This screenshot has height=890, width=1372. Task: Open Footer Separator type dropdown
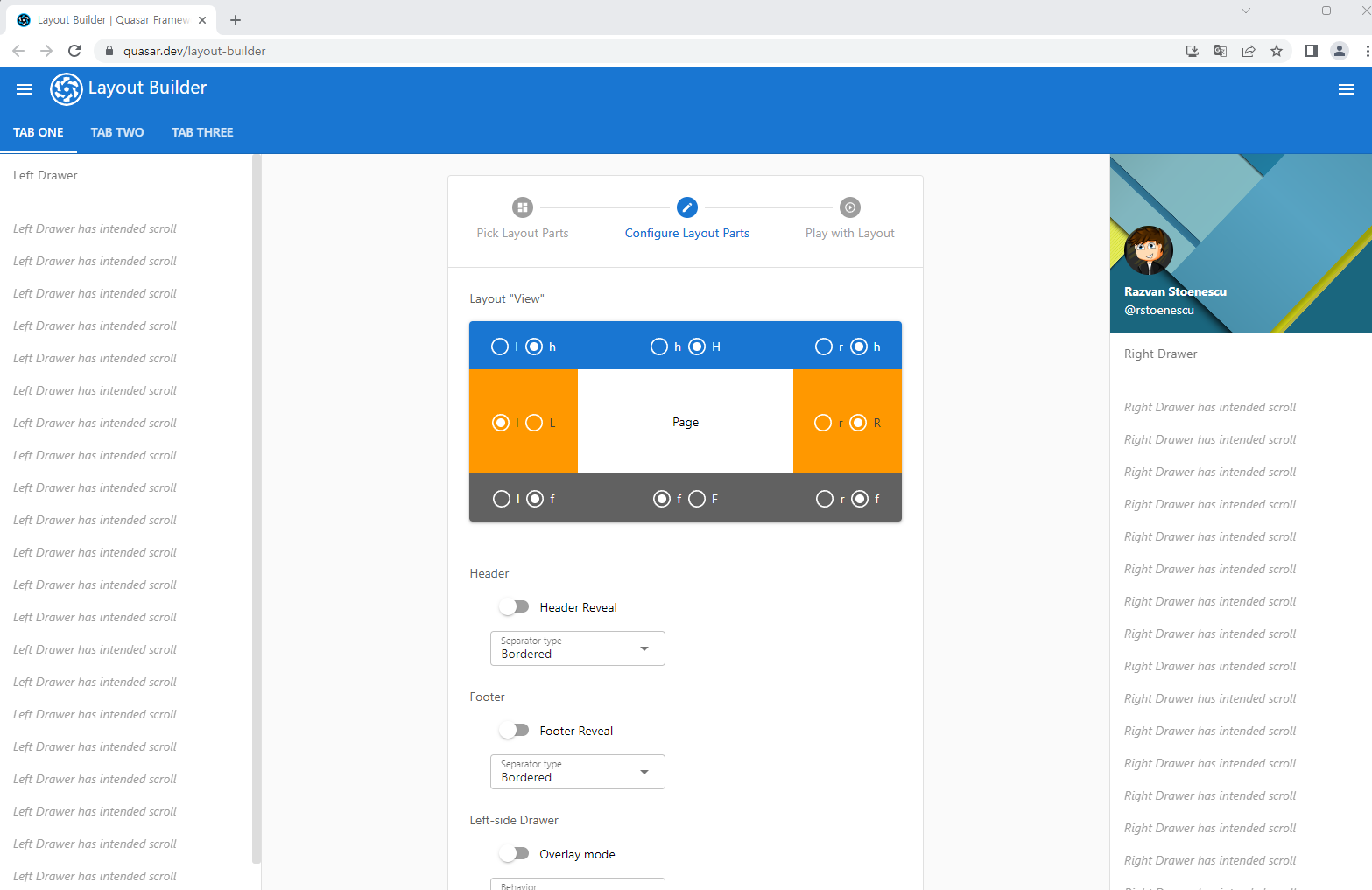point(578,772)
